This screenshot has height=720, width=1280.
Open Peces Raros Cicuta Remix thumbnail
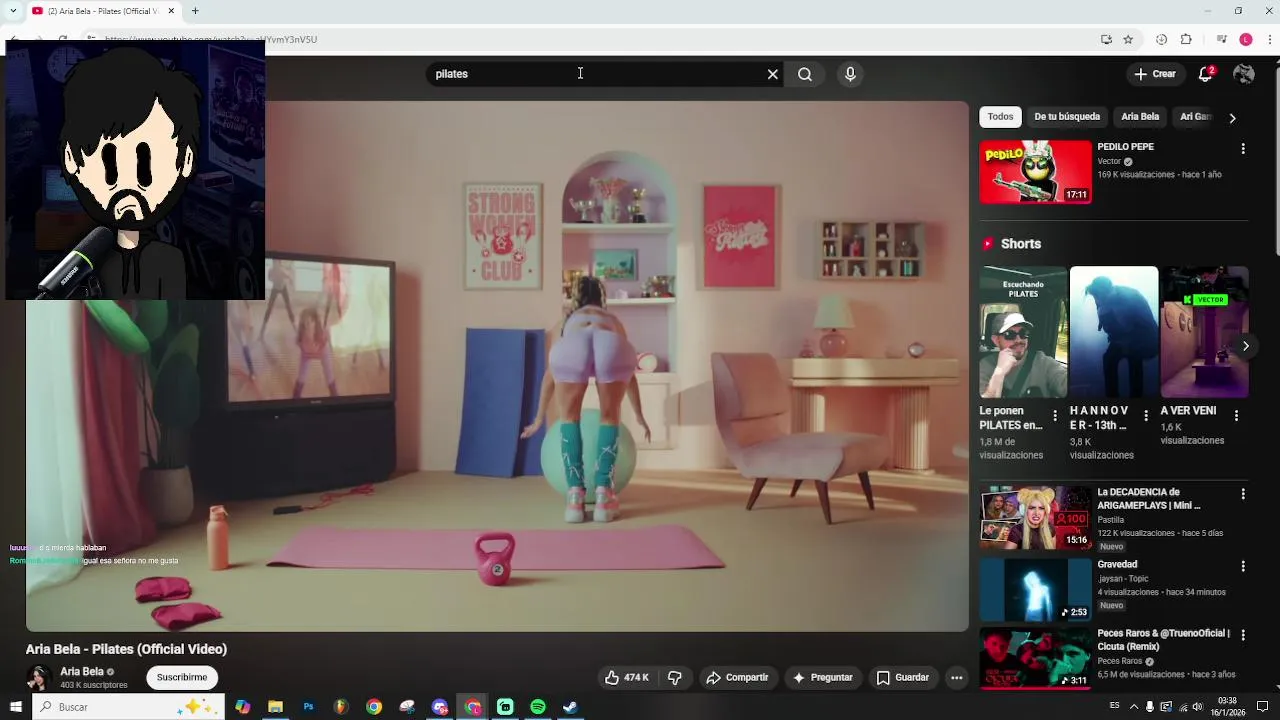pyautogui.click(x=1036, y=658)
